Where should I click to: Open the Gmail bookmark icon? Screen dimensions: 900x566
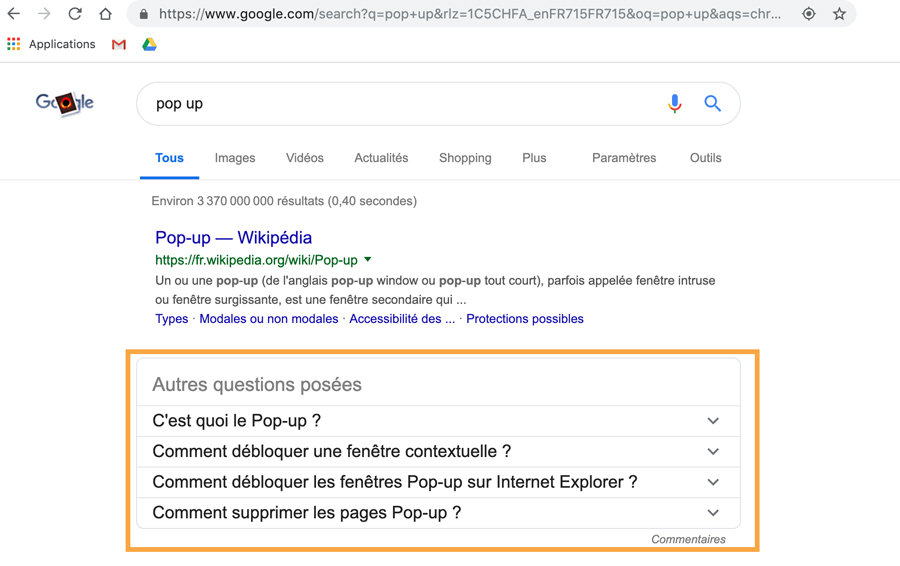[x=119, y=44]
